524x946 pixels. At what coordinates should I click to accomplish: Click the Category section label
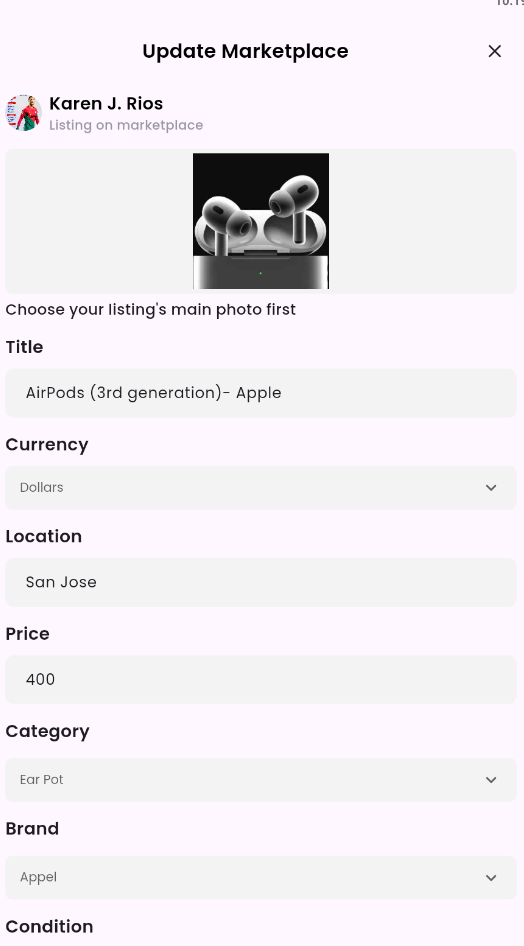click(x=48, y=731)
